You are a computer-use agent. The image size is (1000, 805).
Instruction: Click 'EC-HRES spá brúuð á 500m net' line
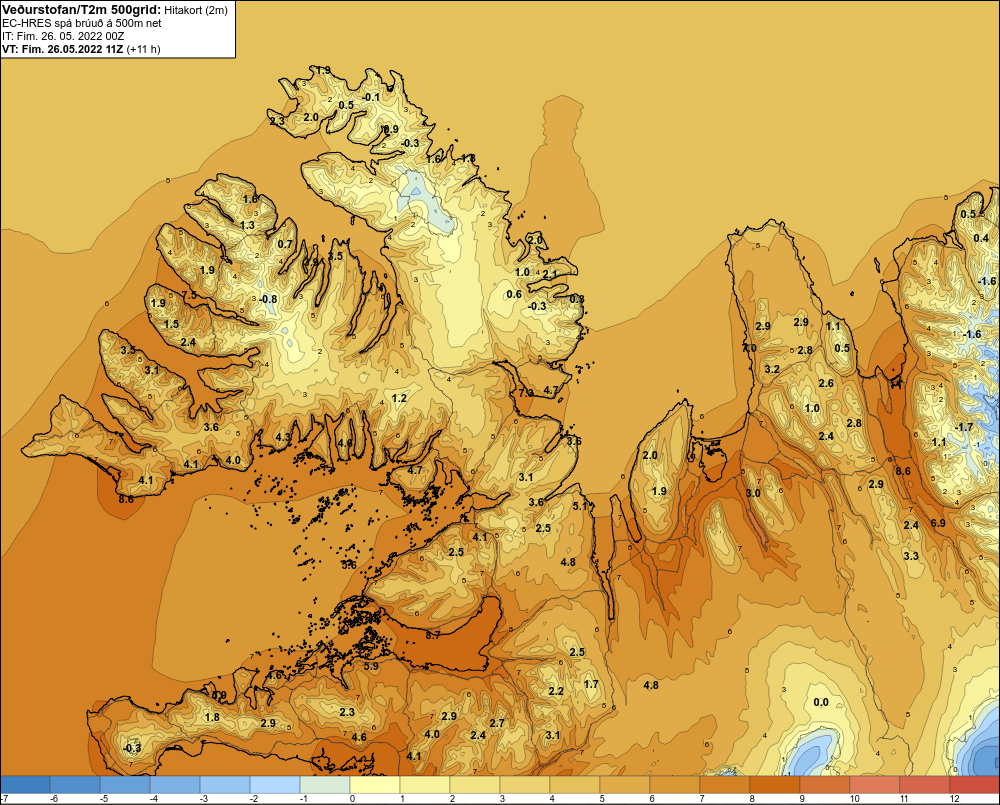pyautogui.click(x=82, y=23)
